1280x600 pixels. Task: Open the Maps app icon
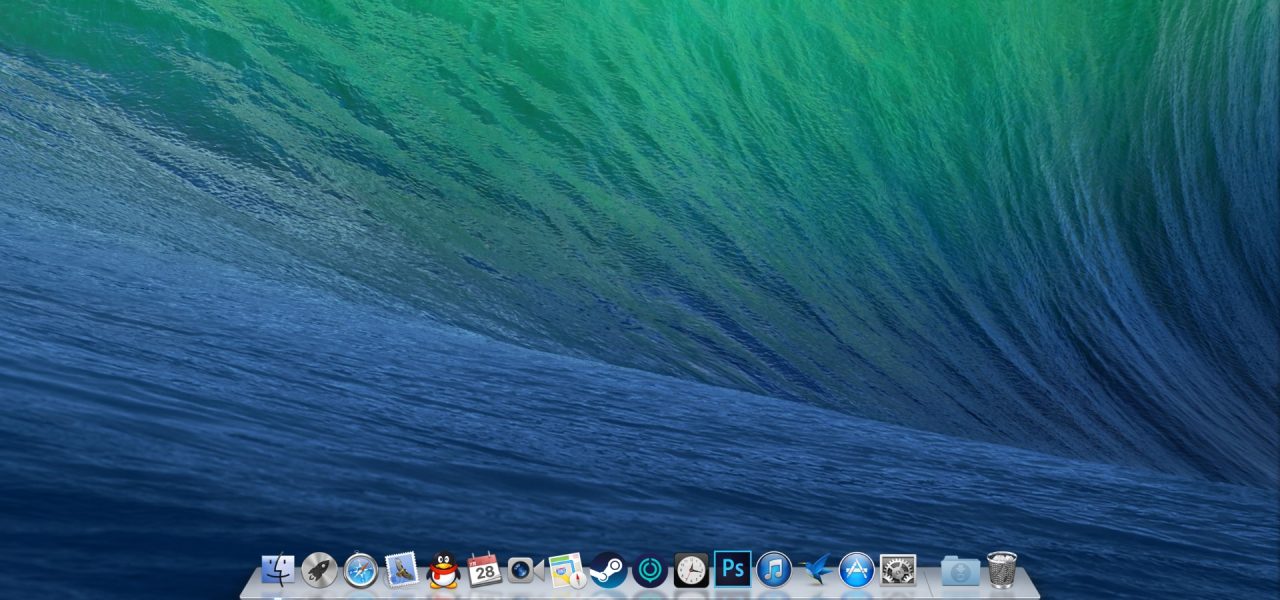tap(567, 570)
